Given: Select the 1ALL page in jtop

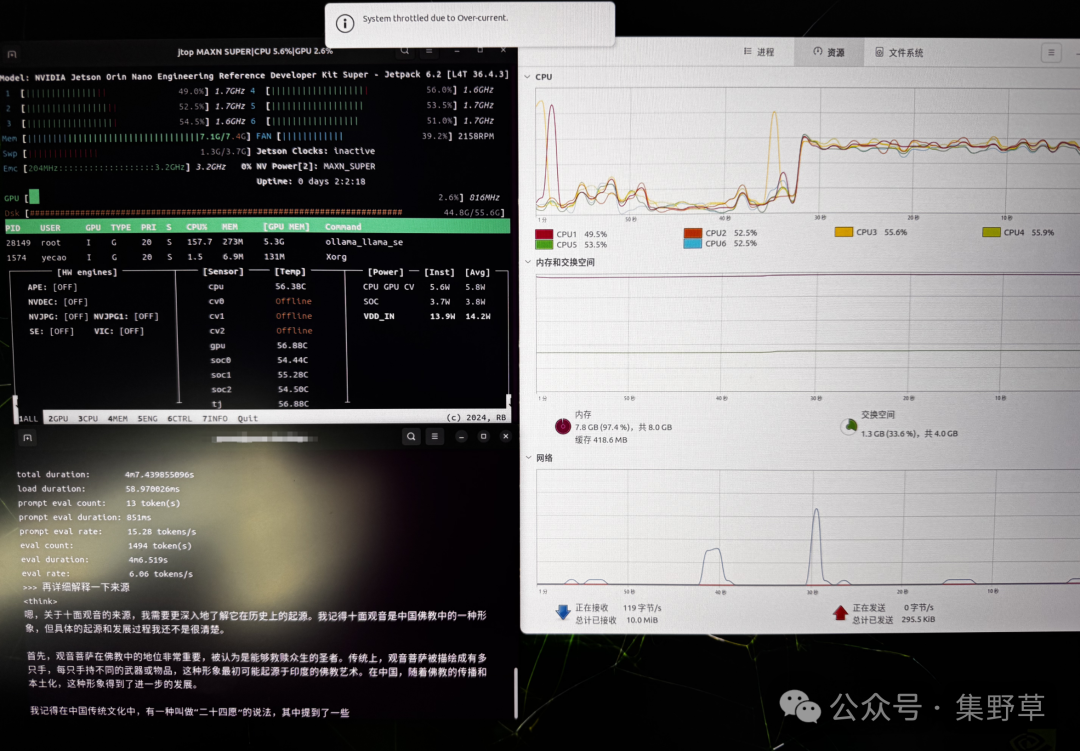Looking at the screenshot, I should point(28,418).
